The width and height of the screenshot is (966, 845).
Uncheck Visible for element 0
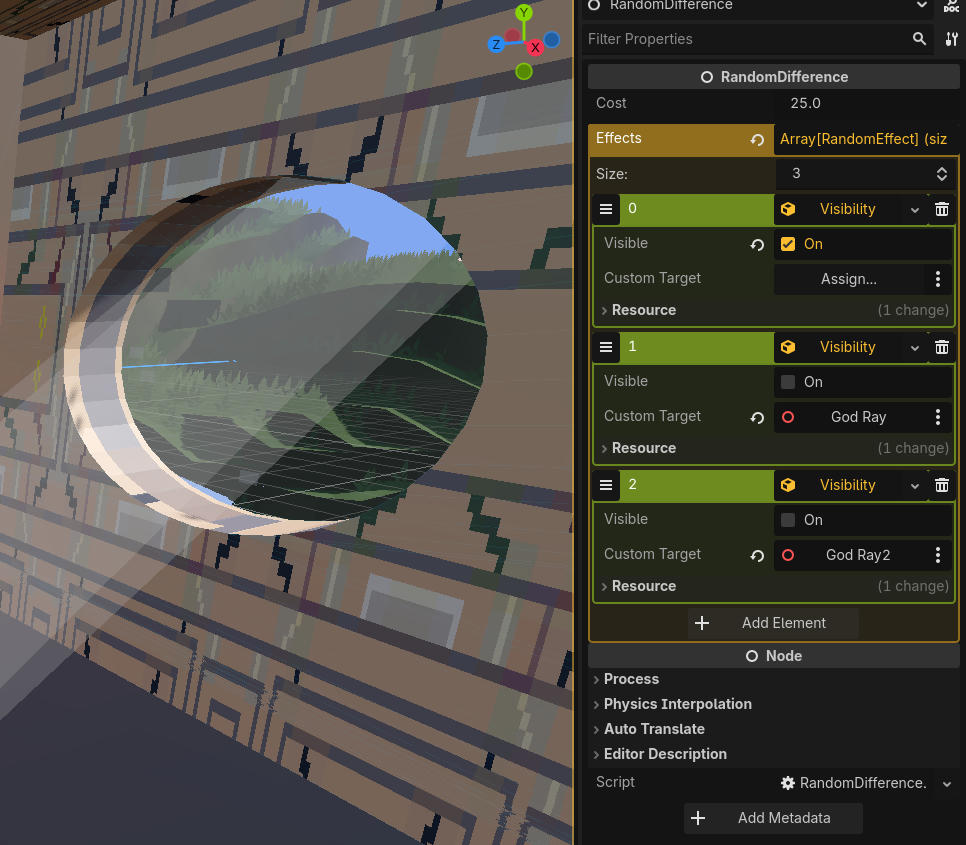788,244
